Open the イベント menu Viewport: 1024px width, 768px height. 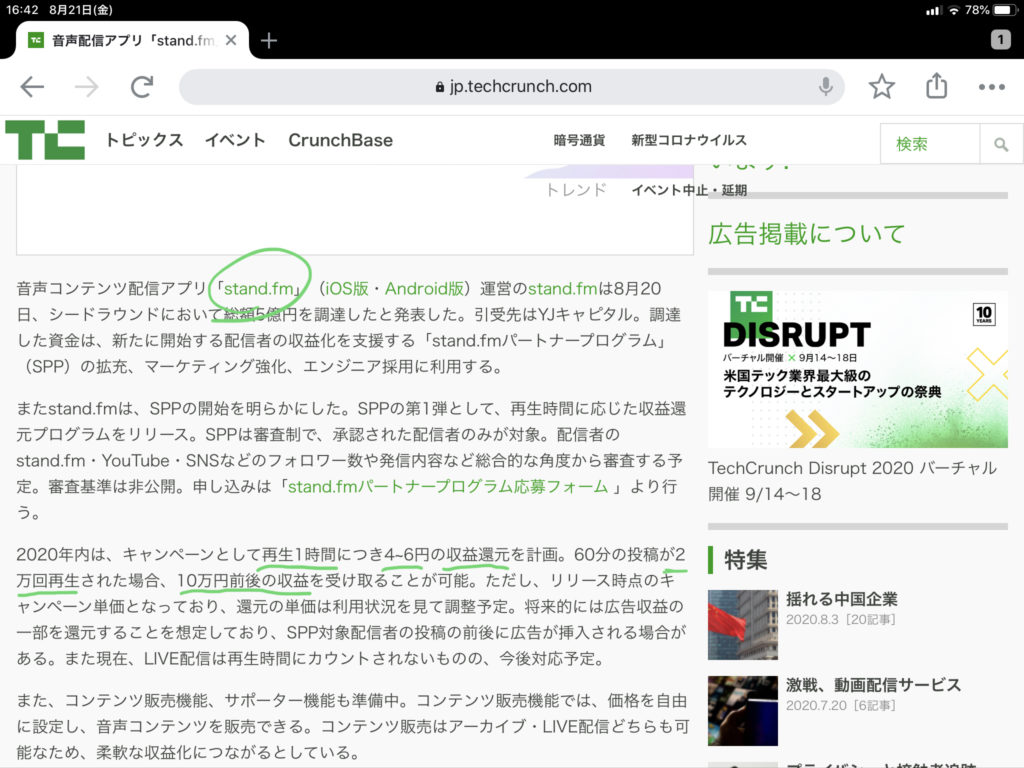pyautogui.click(x=235, y=140)
